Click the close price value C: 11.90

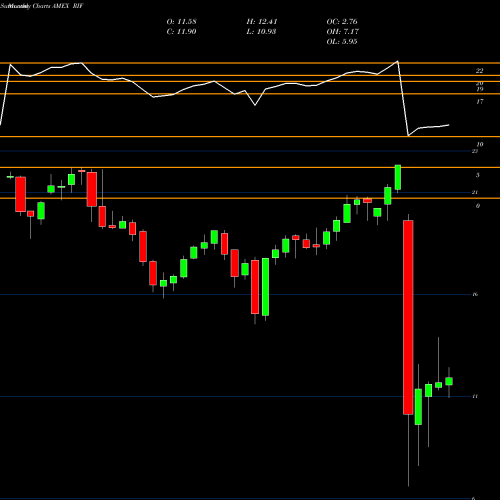[181, 32]
